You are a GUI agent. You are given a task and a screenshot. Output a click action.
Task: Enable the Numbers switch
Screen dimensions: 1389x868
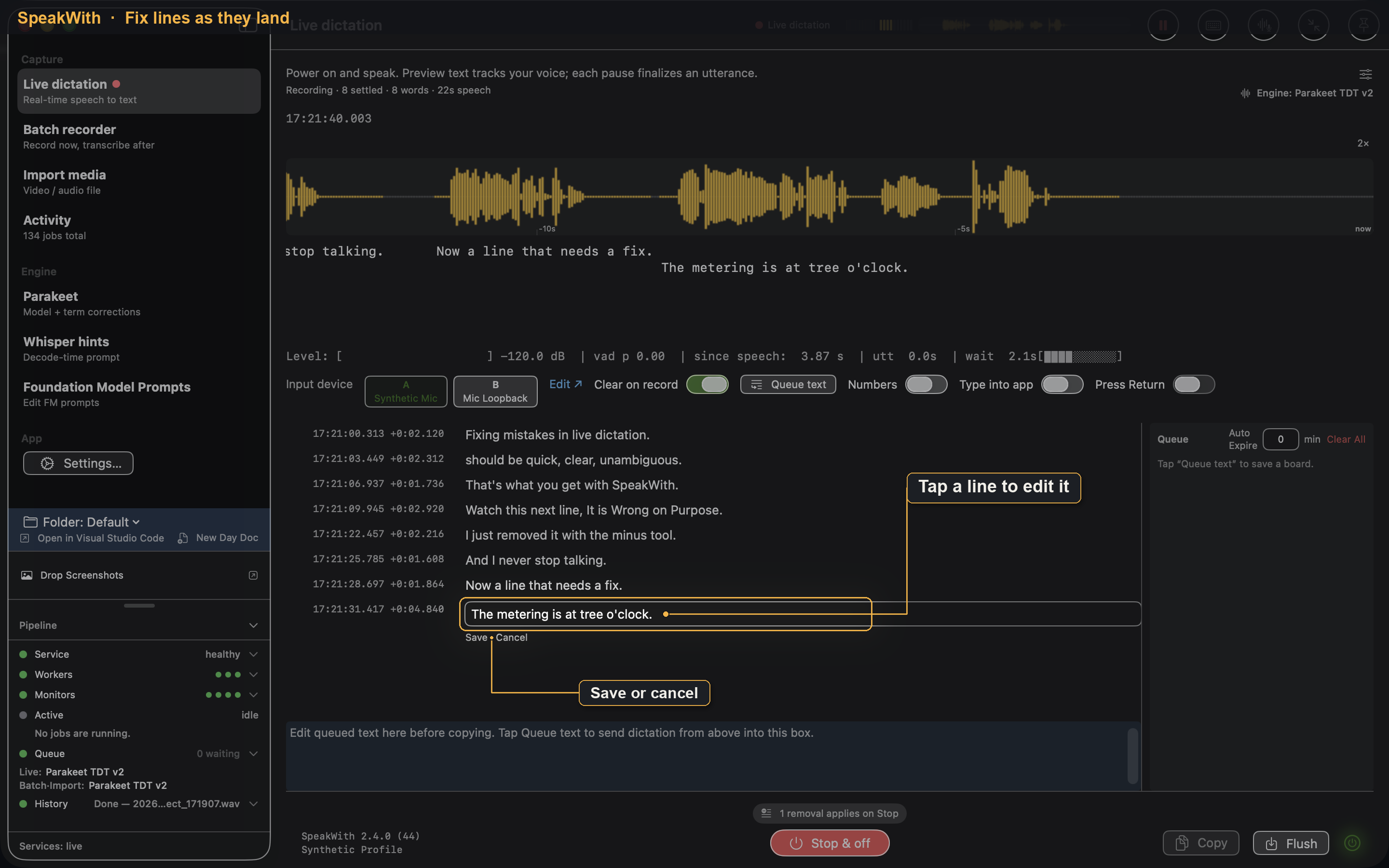point(926,384)
